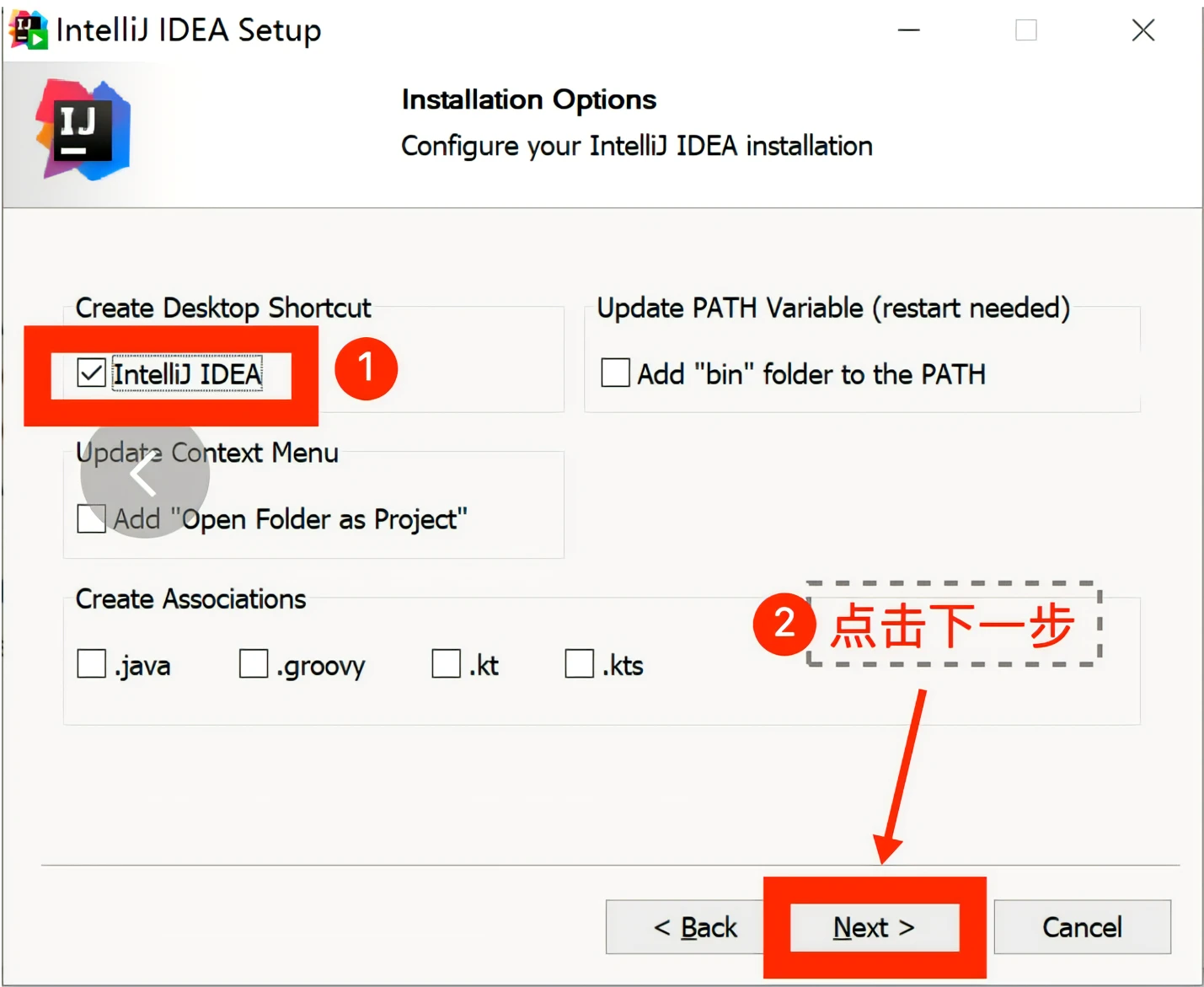Click the IntelliJ IDEA title bar icon

pyautogui.click(x=29, y=30)
